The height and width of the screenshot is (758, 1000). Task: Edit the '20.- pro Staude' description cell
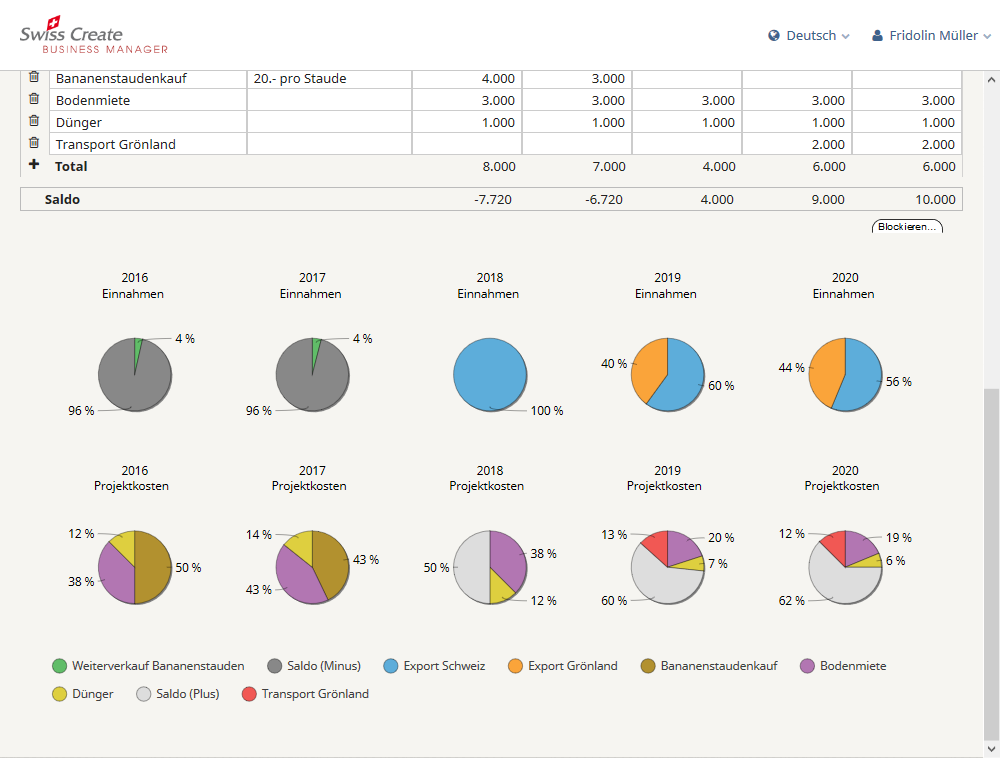click(x=329, y=79)
